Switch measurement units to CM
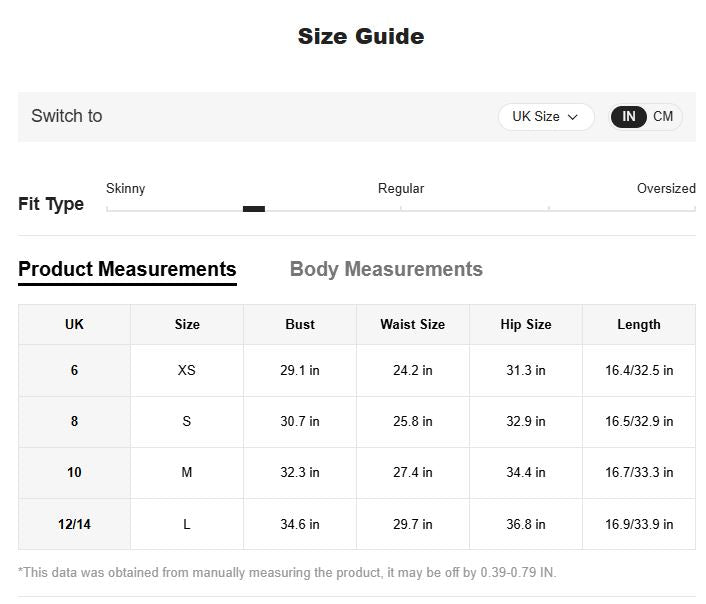 [x=663, y=117]
